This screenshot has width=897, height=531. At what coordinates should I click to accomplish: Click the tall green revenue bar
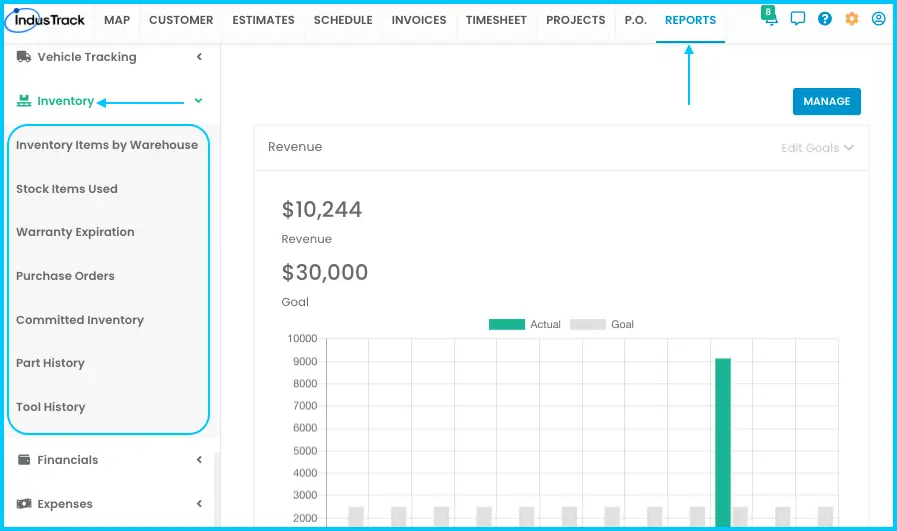pyautogui.click(x=723, y=442)
